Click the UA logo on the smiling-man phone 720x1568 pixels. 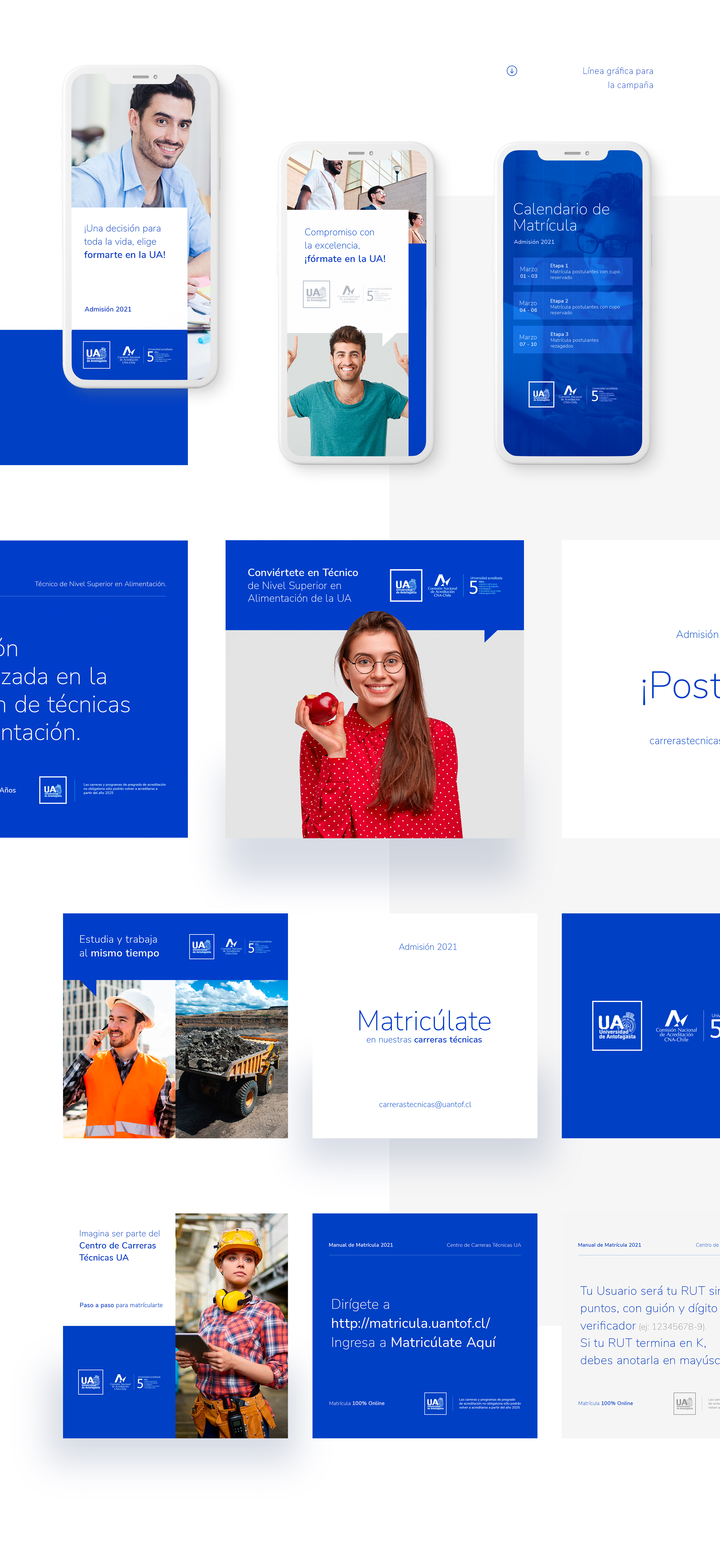tap(96, 355)
